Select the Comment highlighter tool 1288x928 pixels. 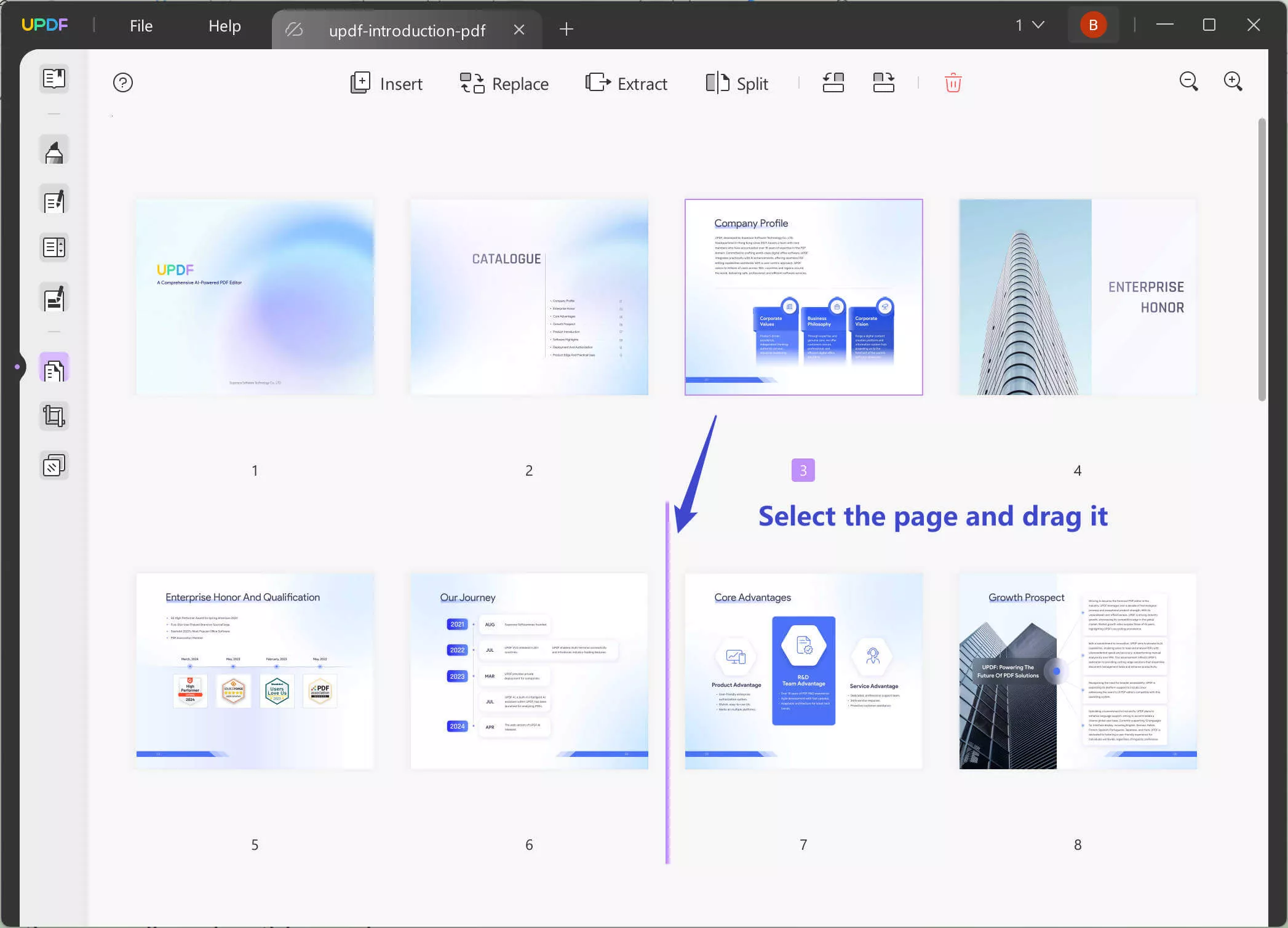[54, 150]
